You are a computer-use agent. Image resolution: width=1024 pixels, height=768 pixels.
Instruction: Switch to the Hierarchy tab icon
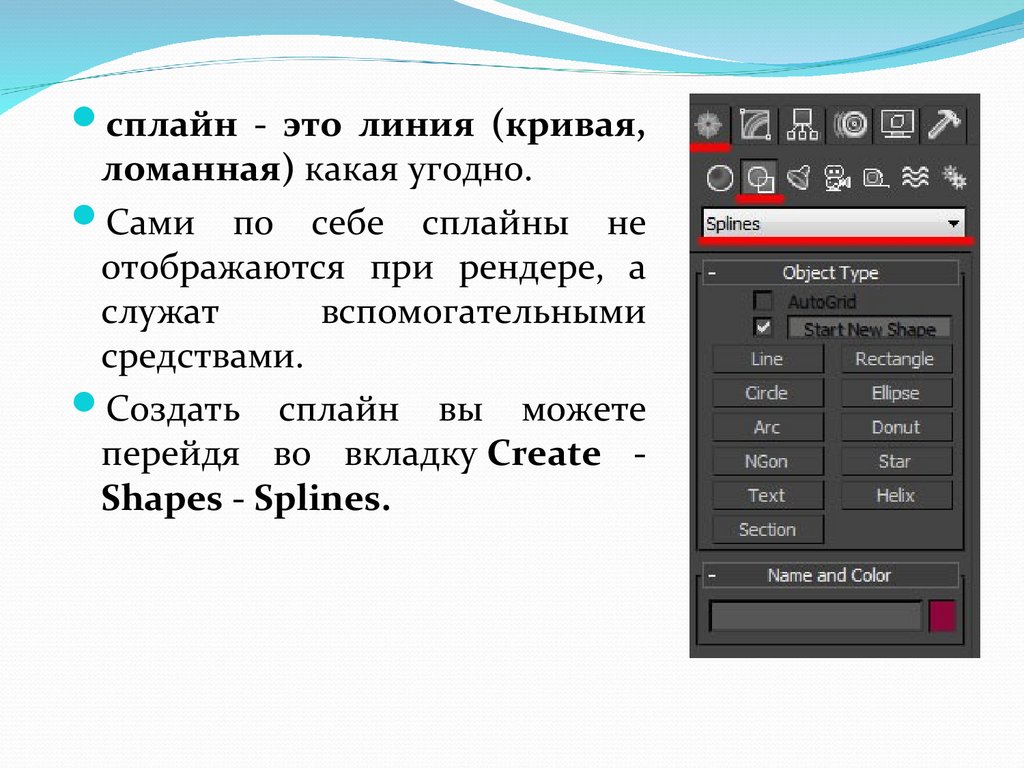coord(802,124)
